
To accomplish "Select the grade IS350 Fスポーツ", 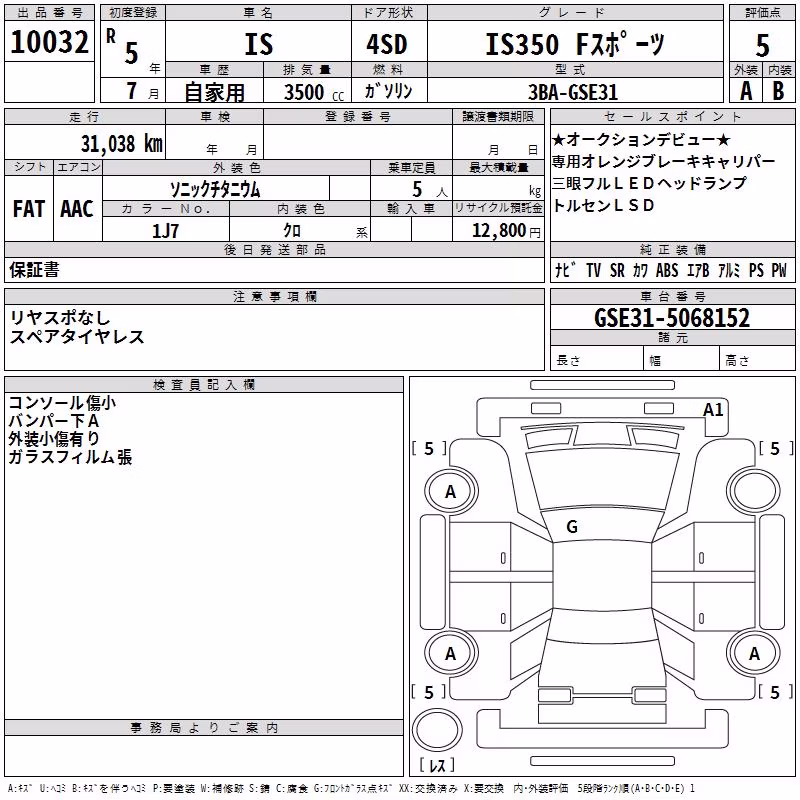I will coord(575,44).
